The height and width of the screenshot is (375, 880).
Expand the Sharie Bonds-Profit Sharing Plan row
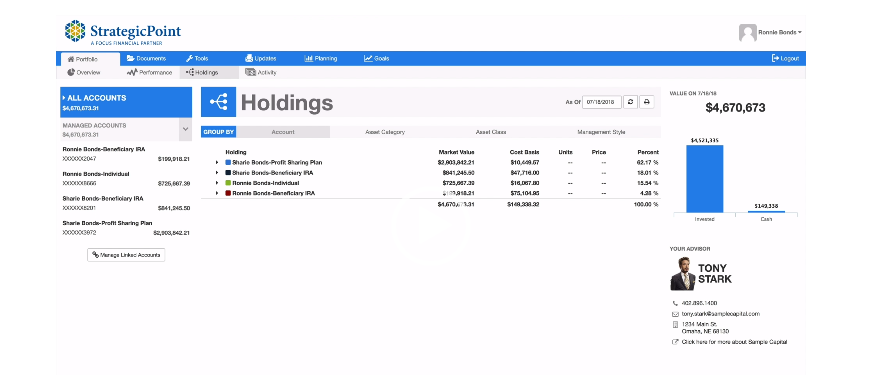217,162
